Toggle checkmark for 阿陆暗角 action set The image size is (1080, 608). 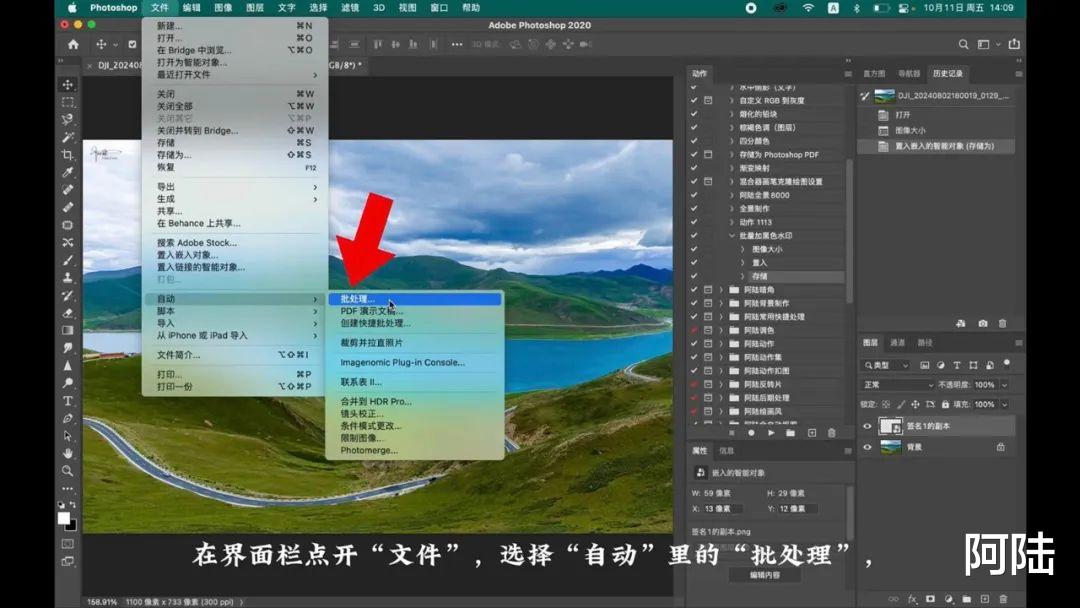694,290
